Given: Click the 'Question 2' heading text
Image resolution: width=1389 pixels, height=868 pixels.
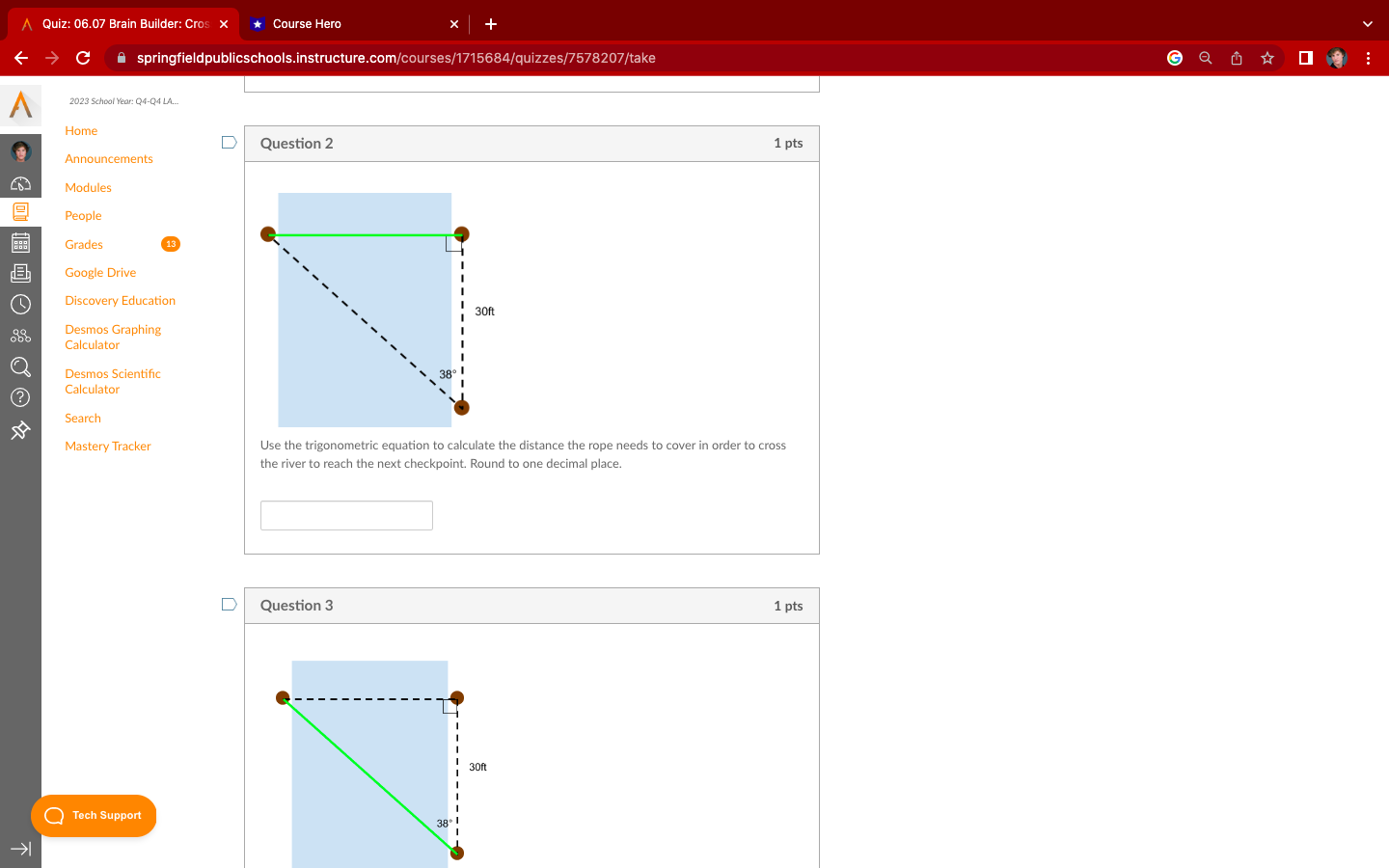Looking at the screenshot, I should point(296,144).
